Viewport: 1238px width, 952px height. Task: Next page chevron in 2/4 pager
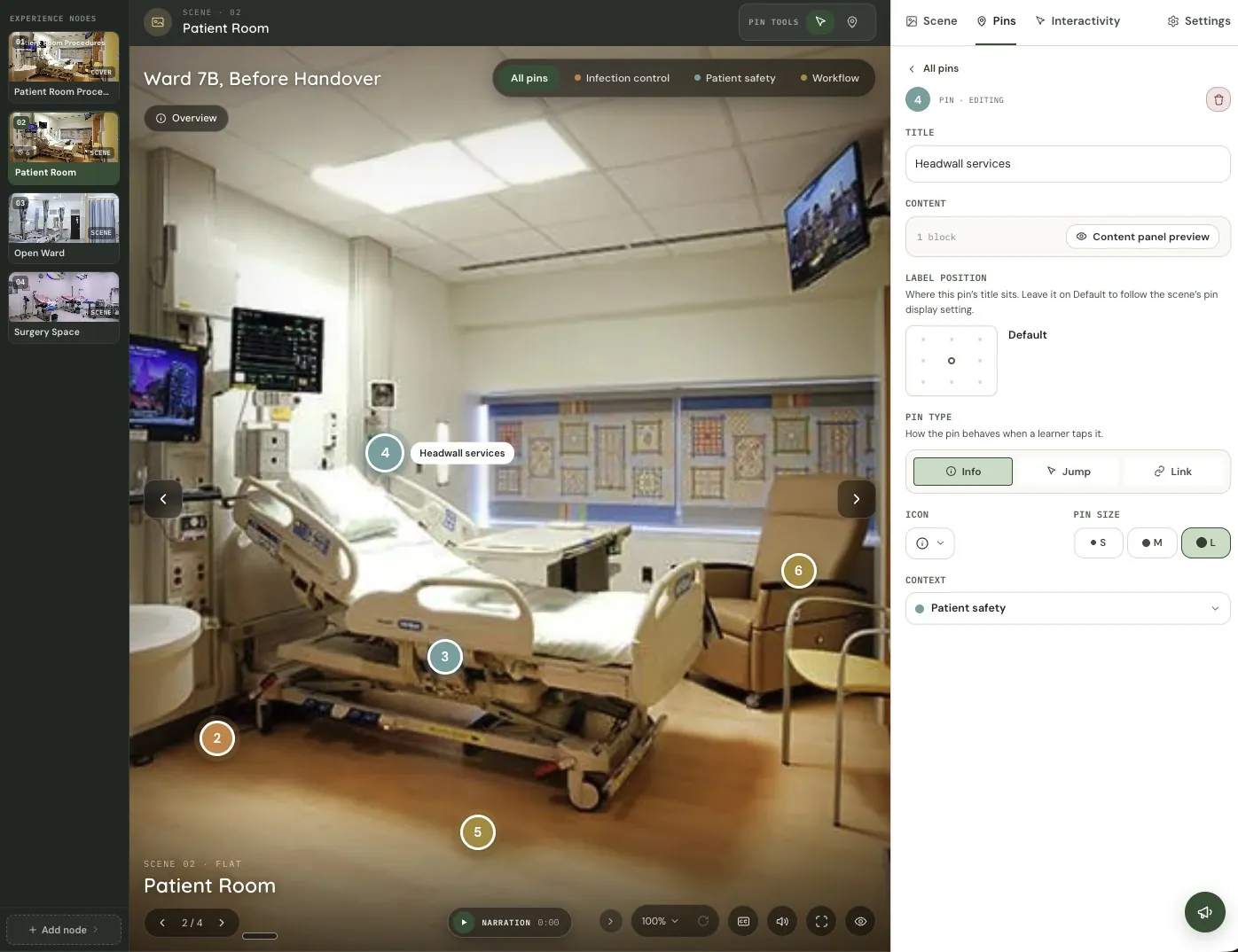tap(222, 923)
